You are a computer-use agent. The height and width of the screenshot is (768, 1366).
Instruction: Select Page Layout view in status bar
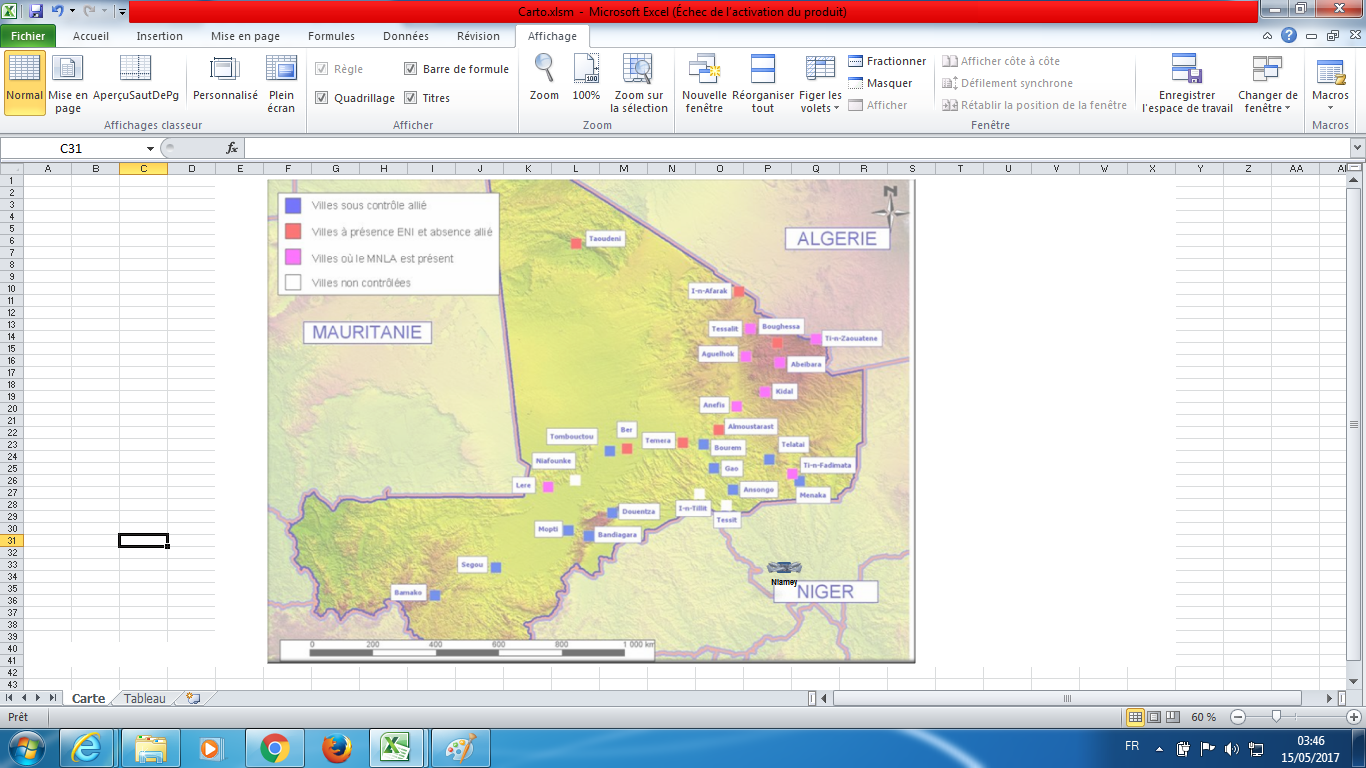click(x=1154, y=717)
